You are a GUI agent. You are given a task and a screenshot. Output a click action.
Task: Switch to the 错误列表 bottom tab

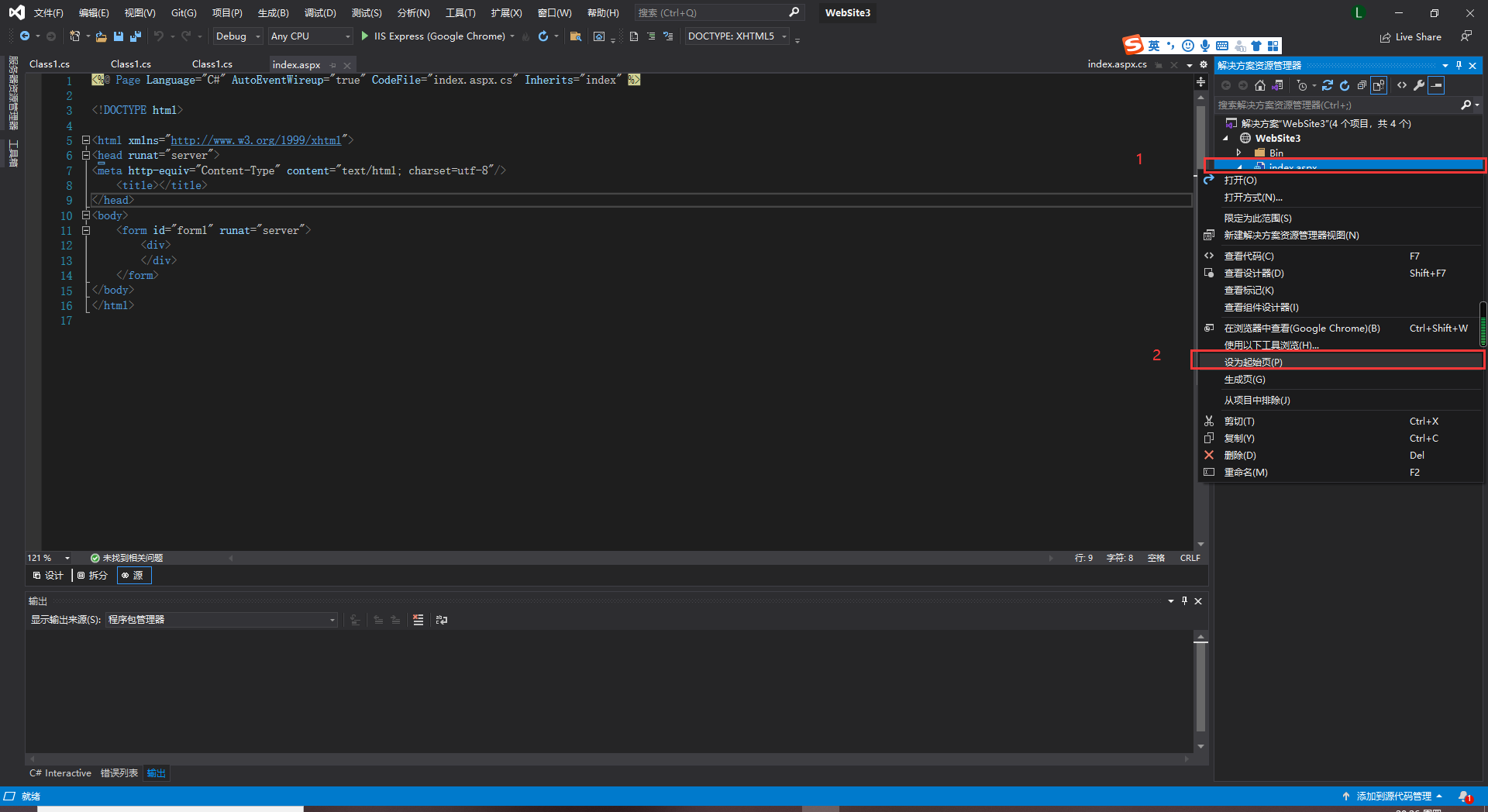click(x=119, y=773)
